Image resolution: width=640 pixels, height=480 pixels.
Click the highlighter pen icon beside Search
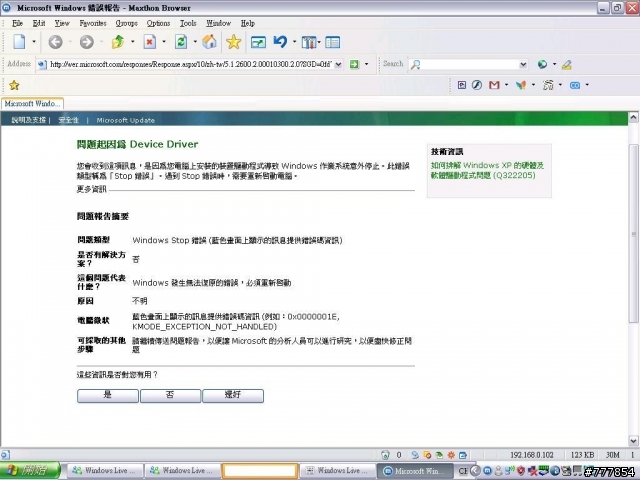567,64
